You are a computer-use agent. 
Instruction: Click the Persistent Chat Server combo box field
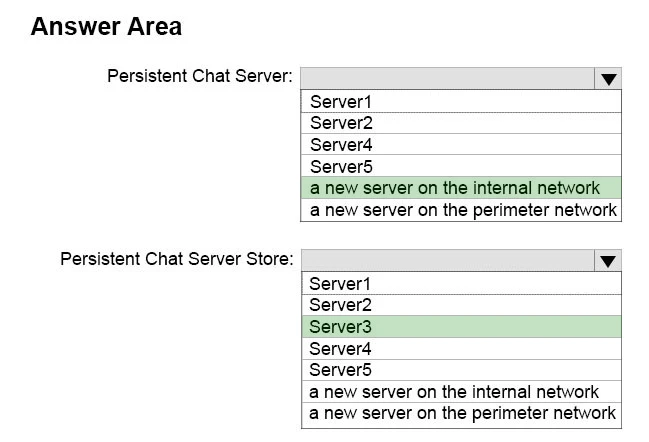pyautogui.click(x=446, y=79)
